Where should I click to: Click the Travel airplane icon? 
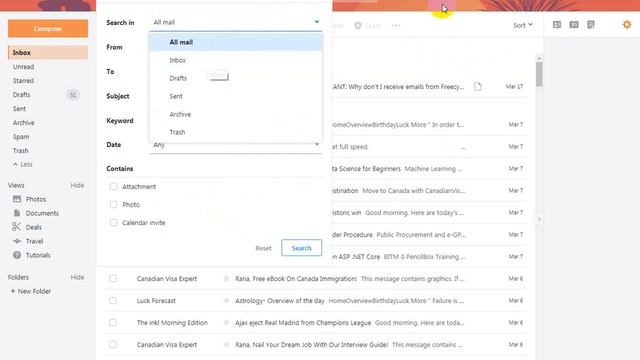click(x=17, y=241)
